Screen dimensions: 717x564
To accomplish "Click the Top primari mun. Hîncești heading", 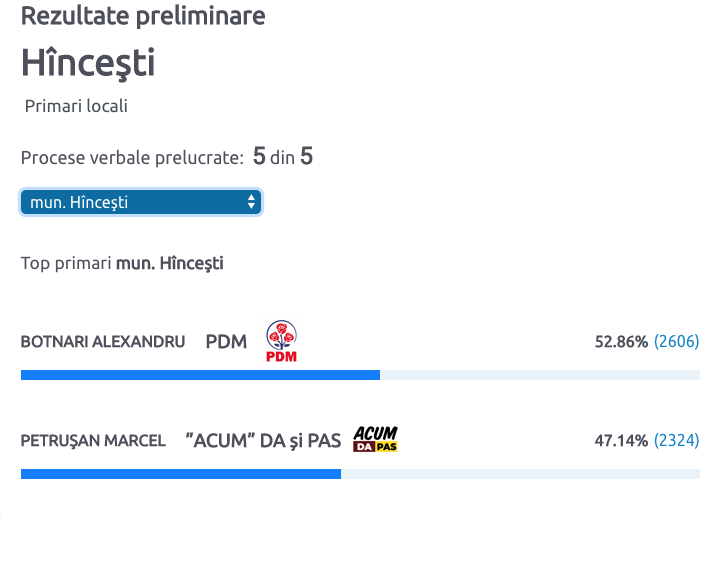I will tap(122, 263).
